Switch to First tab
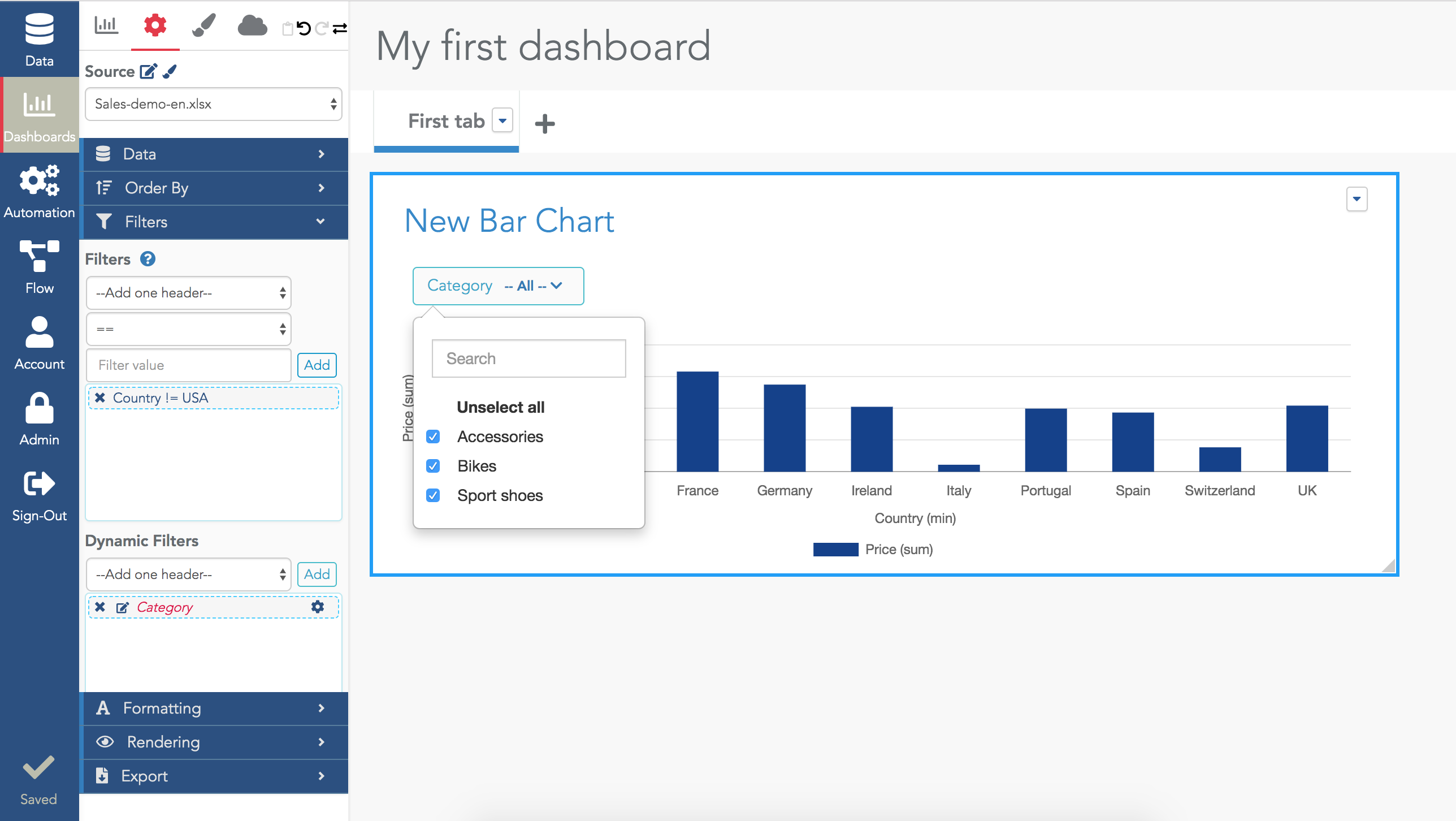 [x=447, y=121]
